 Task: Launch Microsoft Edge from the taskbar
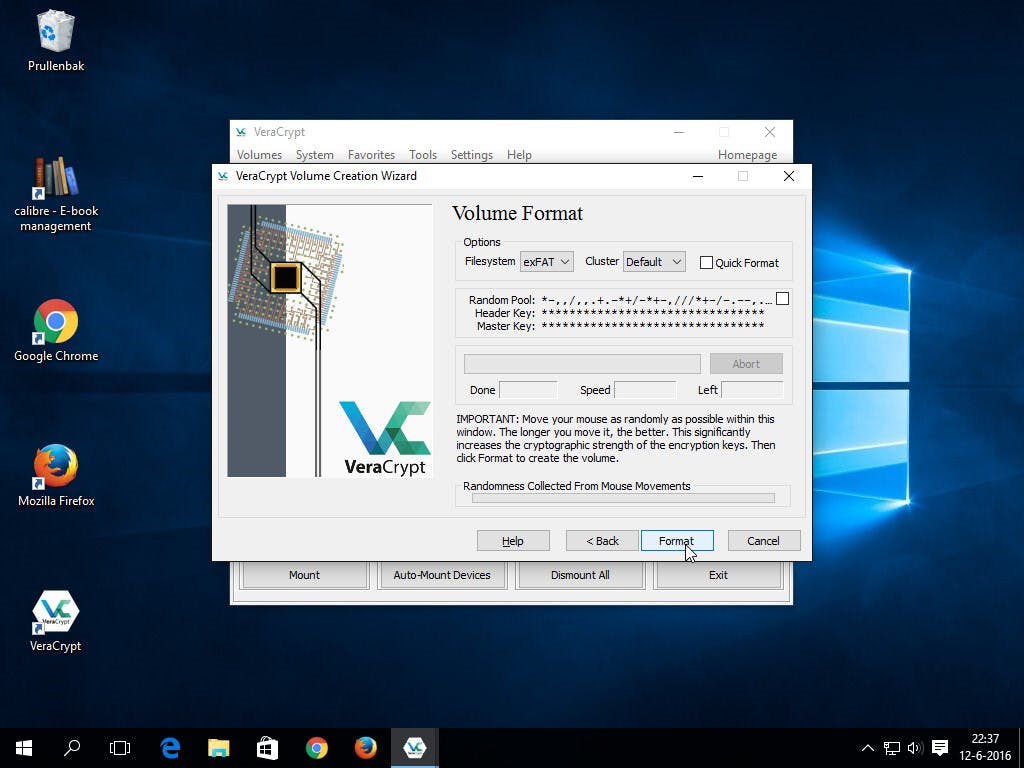(x=170, y=748)
